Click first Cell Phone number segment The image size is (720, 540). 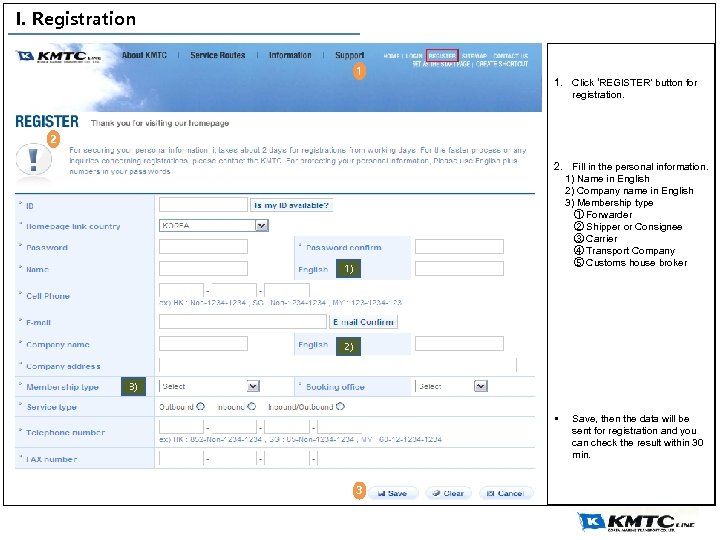click(181, 290)
